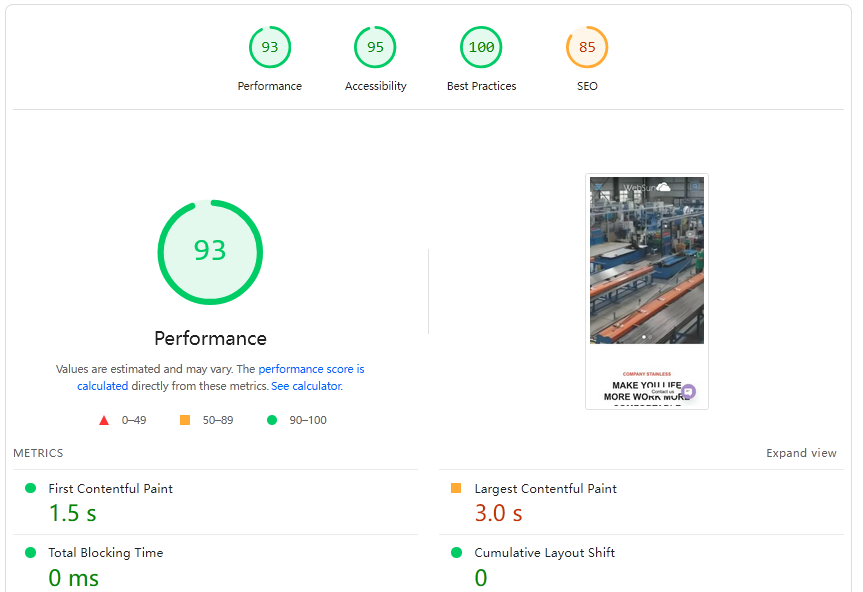
Task: Expand the Total Blocking Time metric
Action: pyautogui.click(x=105, y=553)
